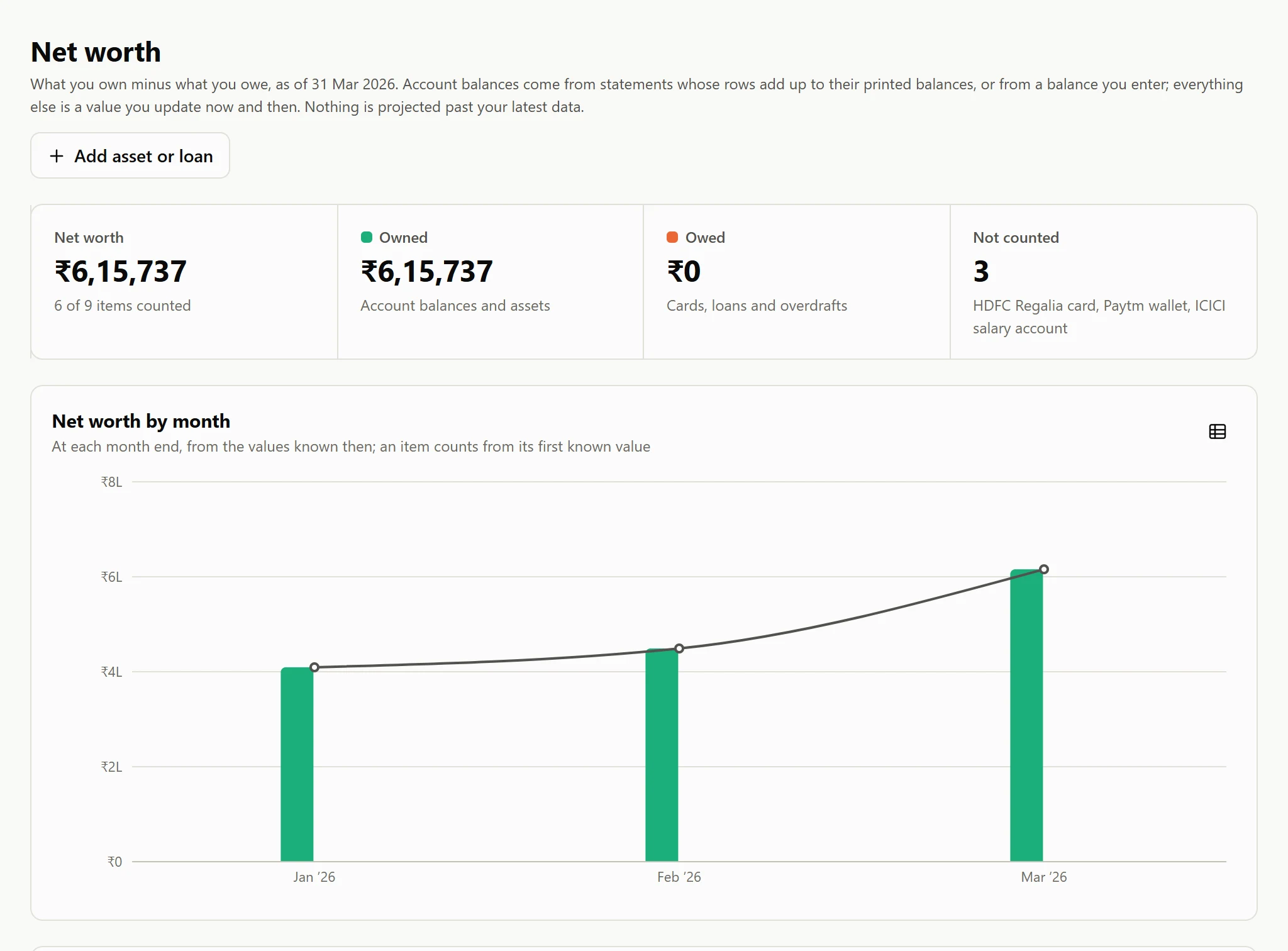This screenshot has height=951, width=1288.
Task: Click the ₹0 axis label
Action: point(115,862)
